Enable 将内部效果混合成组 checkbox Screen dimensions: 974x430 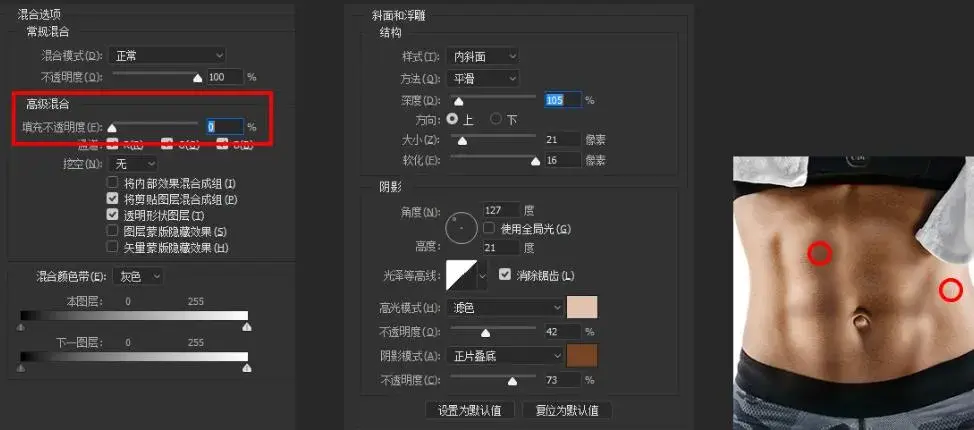click(112, 183)
